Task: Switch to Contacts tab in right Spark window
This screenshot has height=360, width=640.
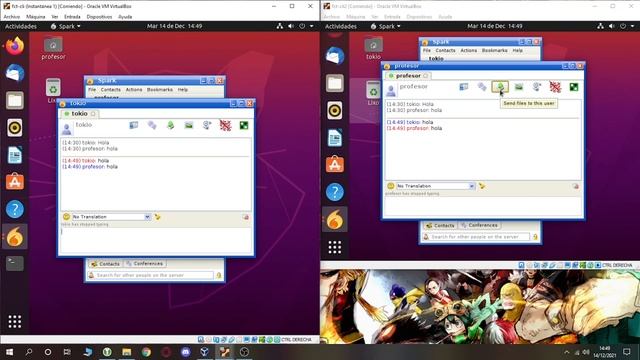Action: click(440, 225)
